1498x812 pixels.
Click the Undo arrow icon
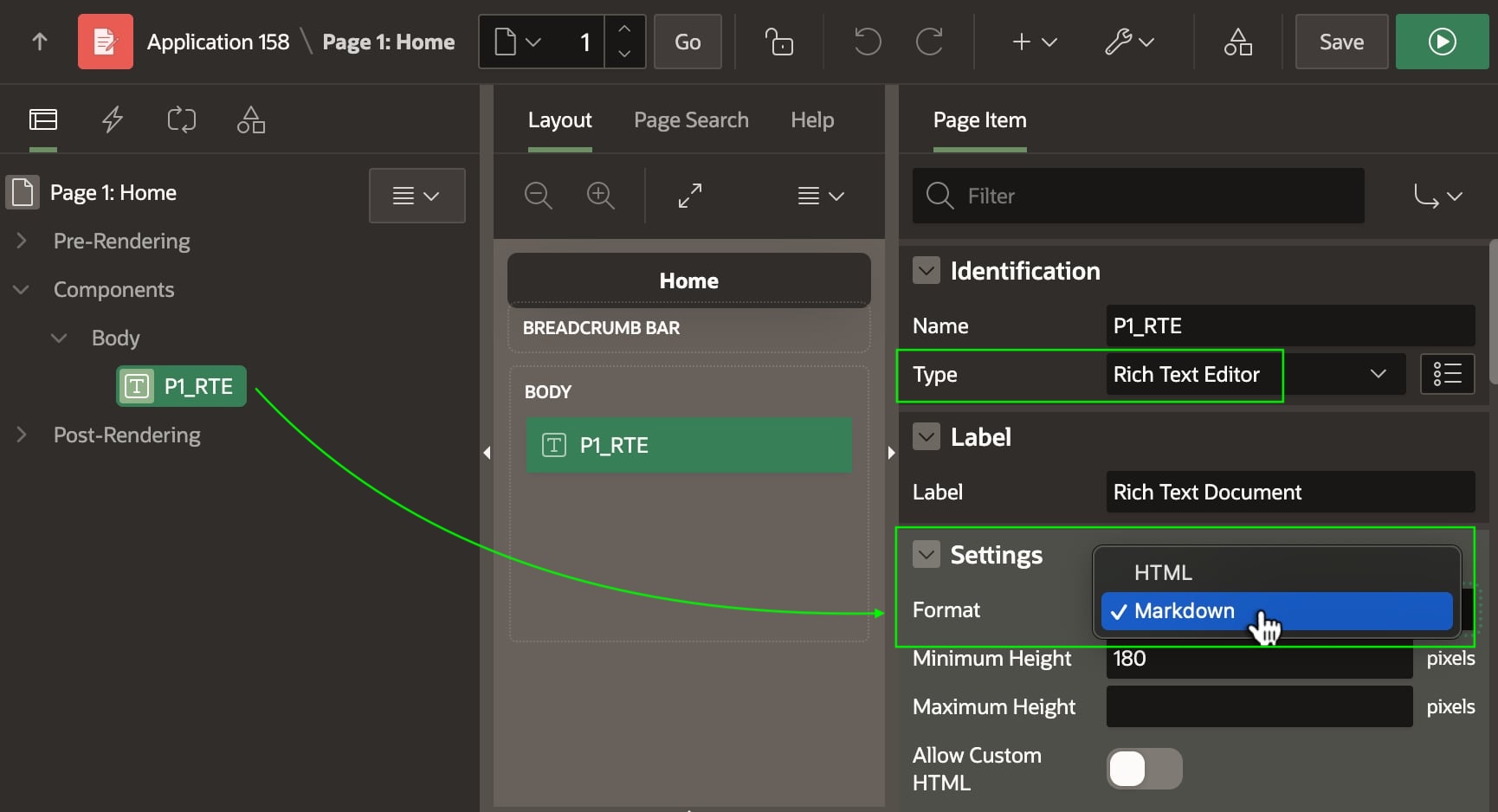click(867, 42)
